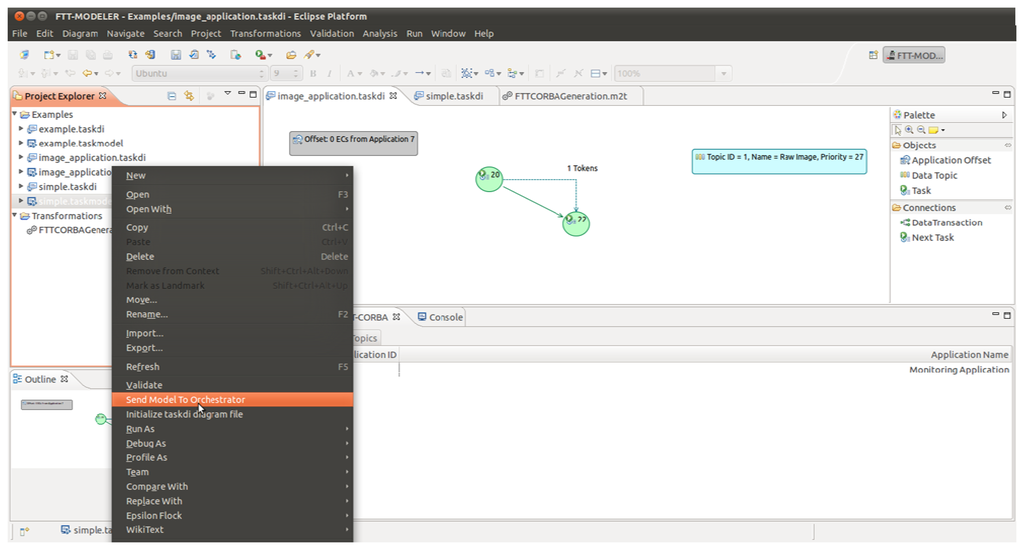The width and height of the screenshot is (1024, 550).
Task: Open the Console view tab
Action: (x=445, y=317)
